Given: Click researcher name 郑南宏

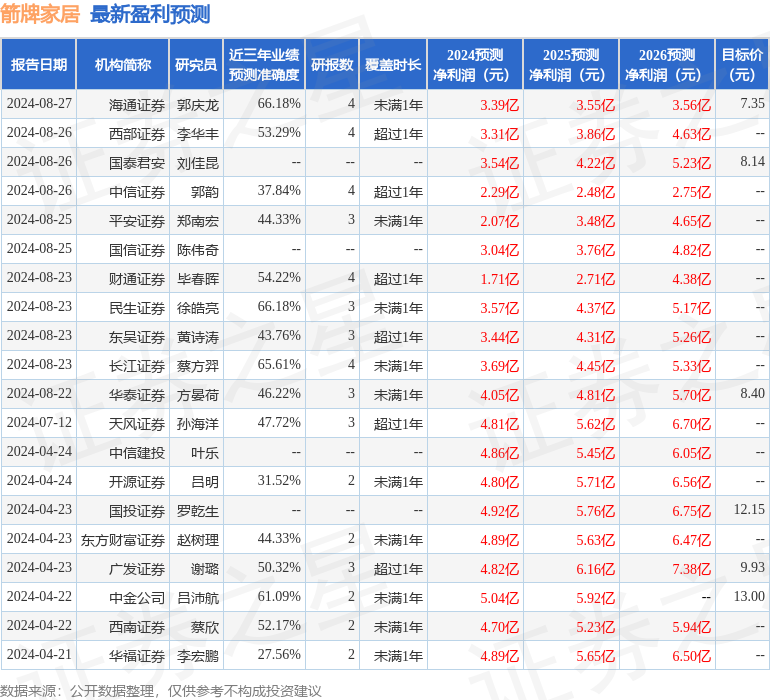Looking at the screenshot, I should pyautogui.click(x=198, y=221).
